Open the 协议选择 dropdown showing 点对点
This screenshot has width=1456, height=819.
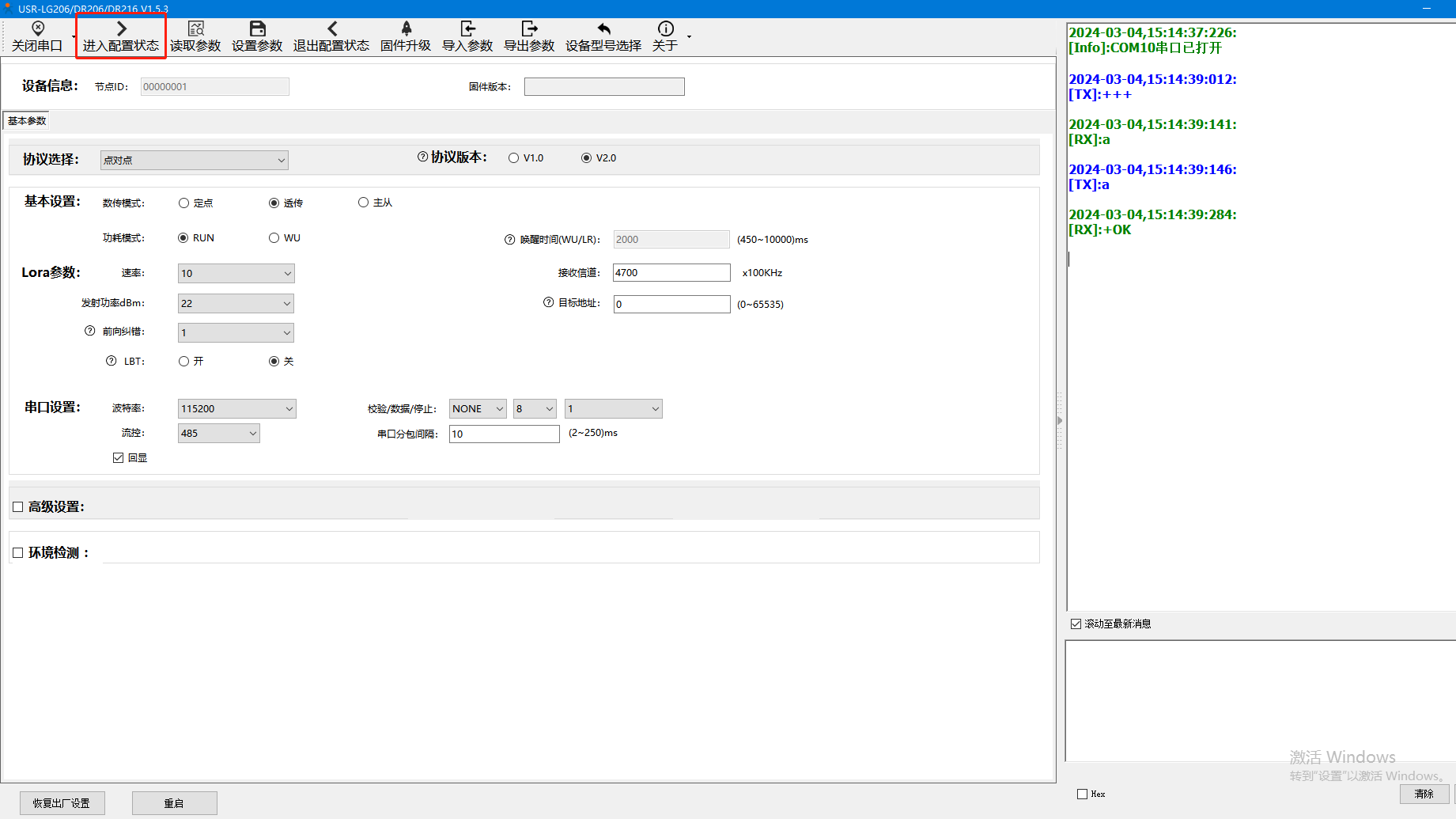[195, 160]
